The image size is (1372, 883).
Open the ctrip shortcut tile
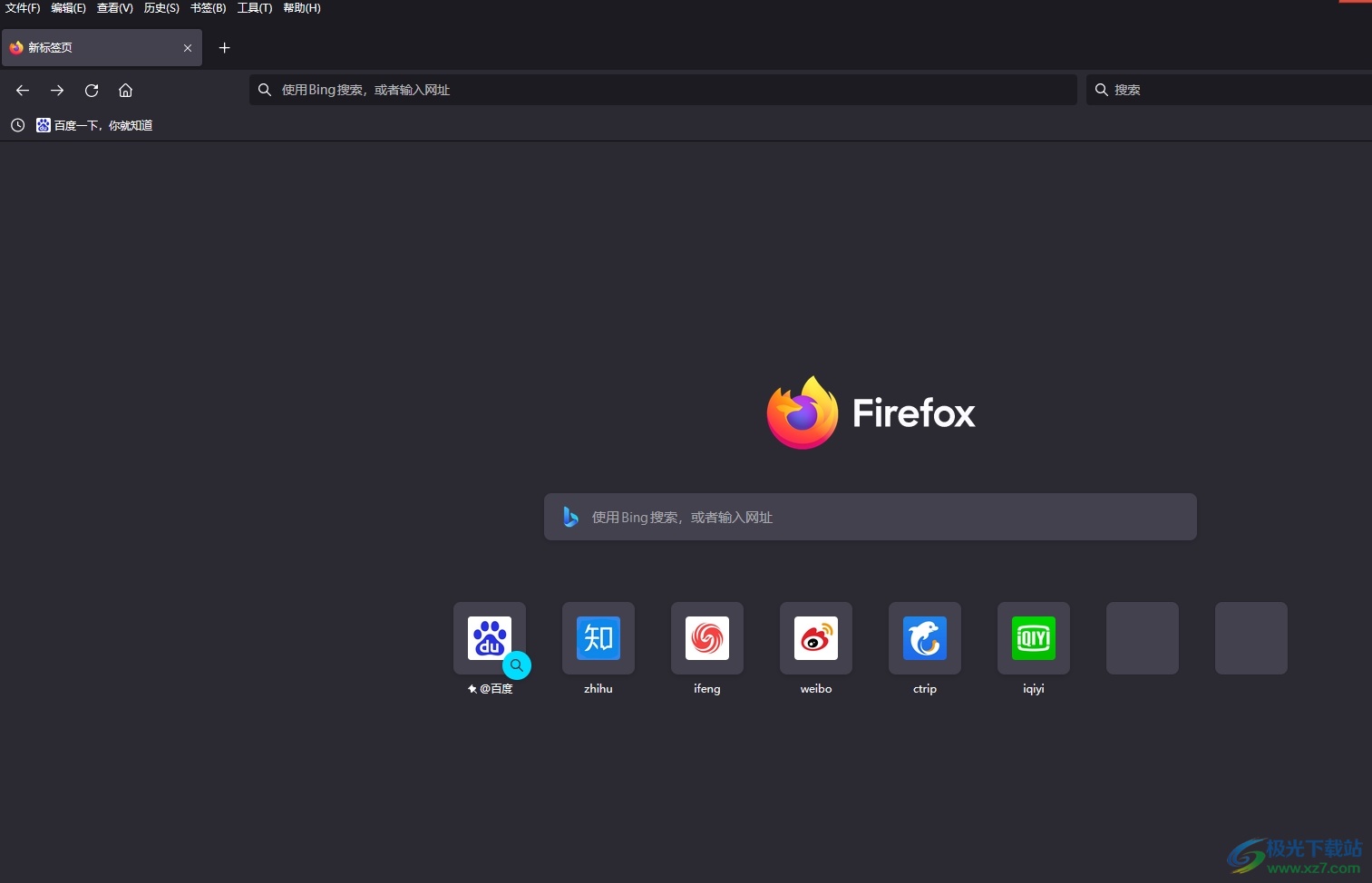coord(925,638)
